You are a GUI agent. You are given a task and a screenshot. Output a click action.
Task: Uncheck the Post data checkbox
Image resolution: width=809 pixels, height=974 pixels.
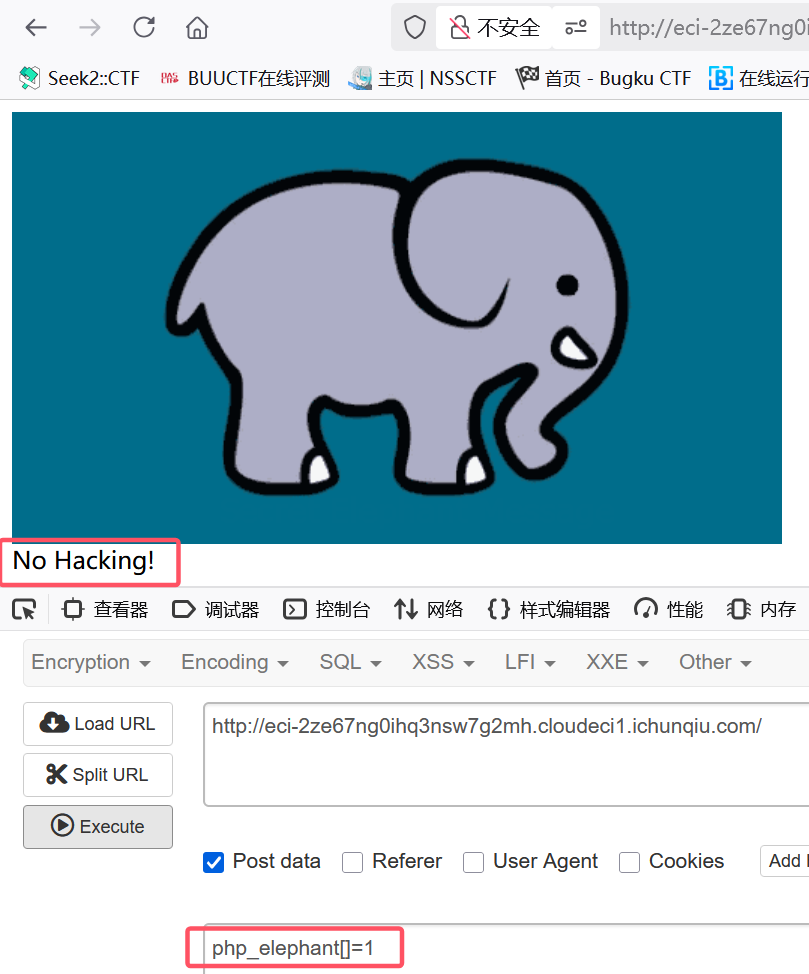pyautogui.click(x=213, y=862)
